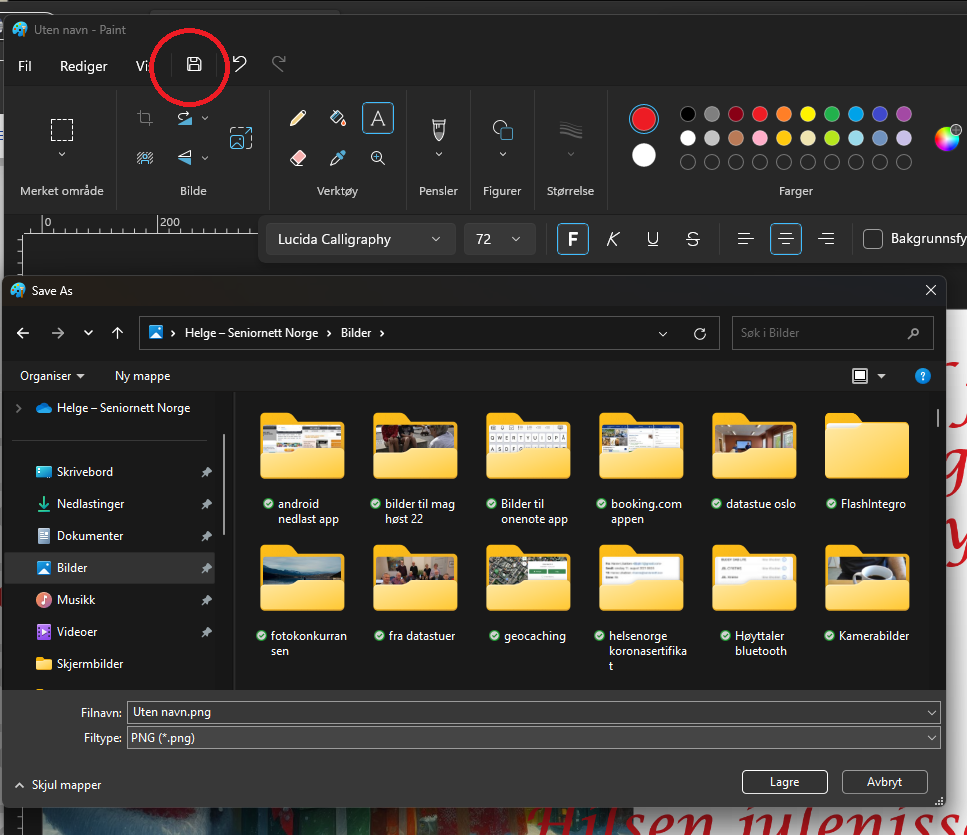Select the yellow color swatch

click(808, 114)
